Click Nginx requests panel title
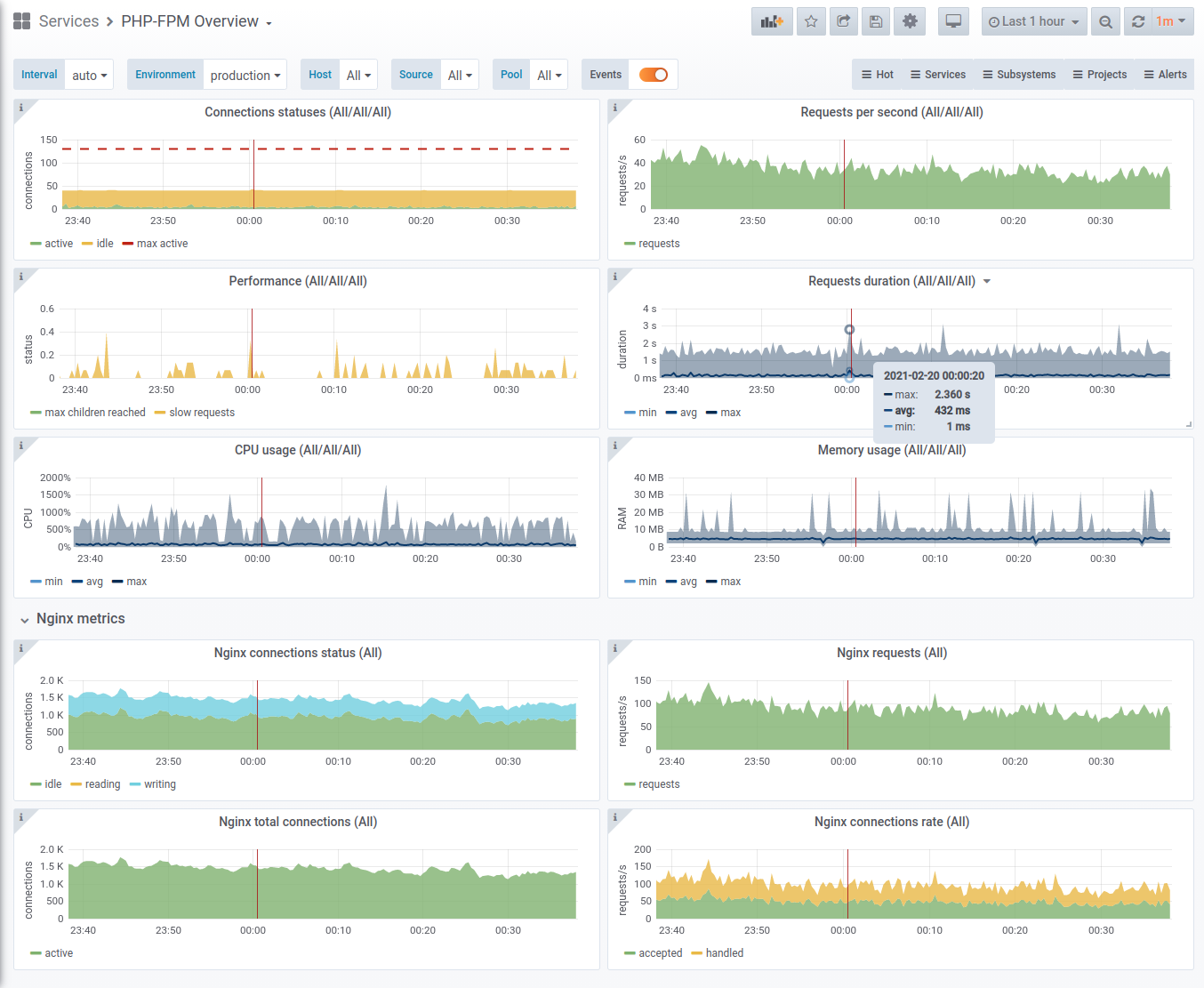 [x=892, y=653]
